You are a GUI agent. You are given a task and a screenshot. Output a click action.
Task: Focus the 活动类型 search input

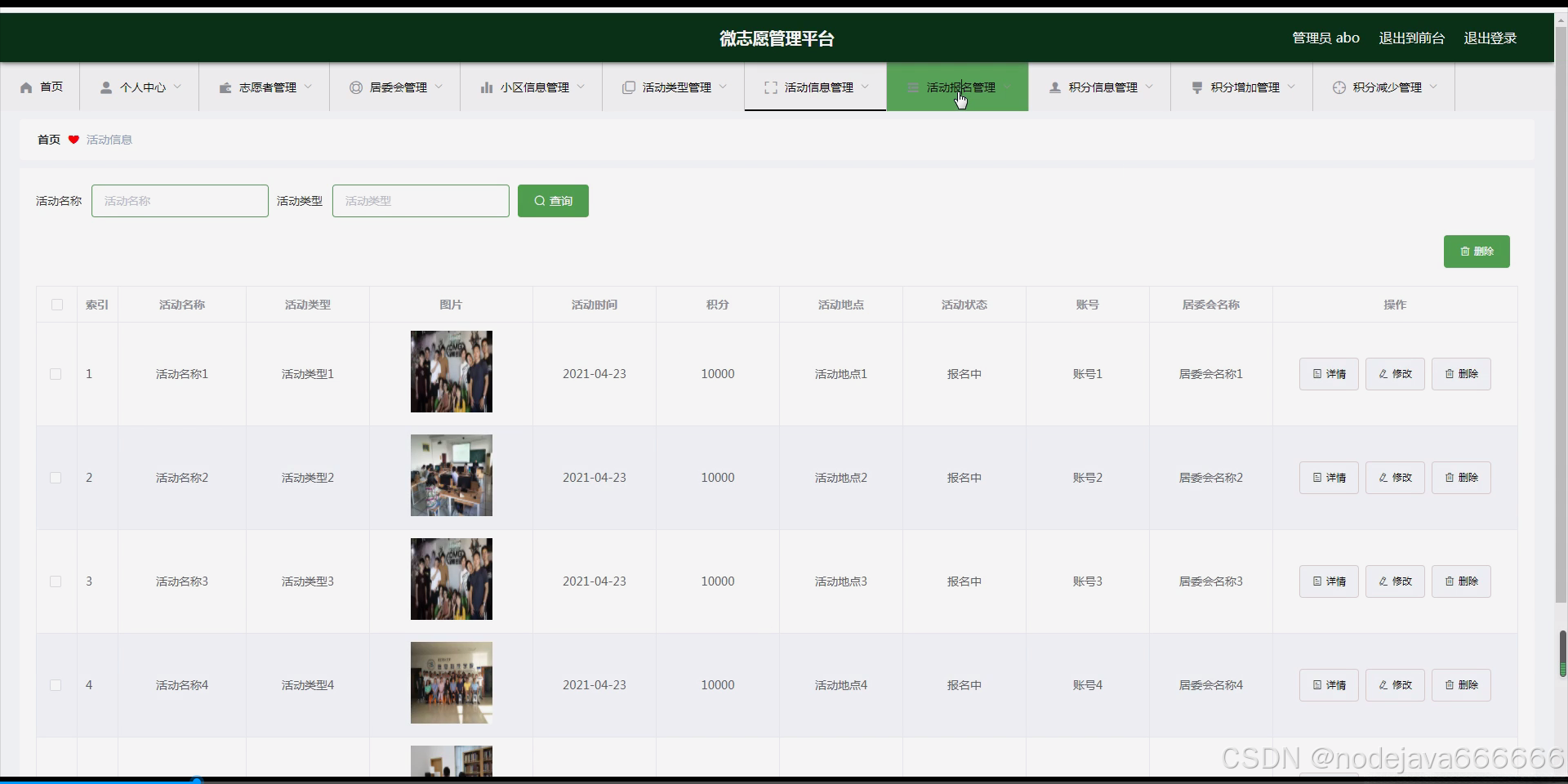(421, 201)
